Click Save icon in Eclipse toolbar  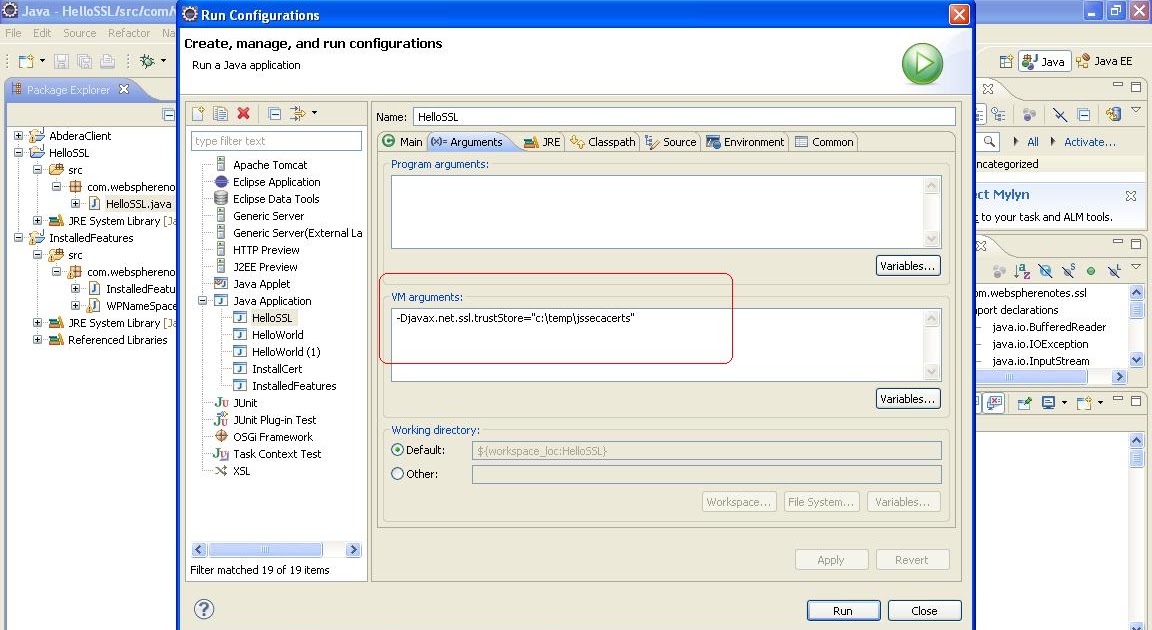pos(61,61)
